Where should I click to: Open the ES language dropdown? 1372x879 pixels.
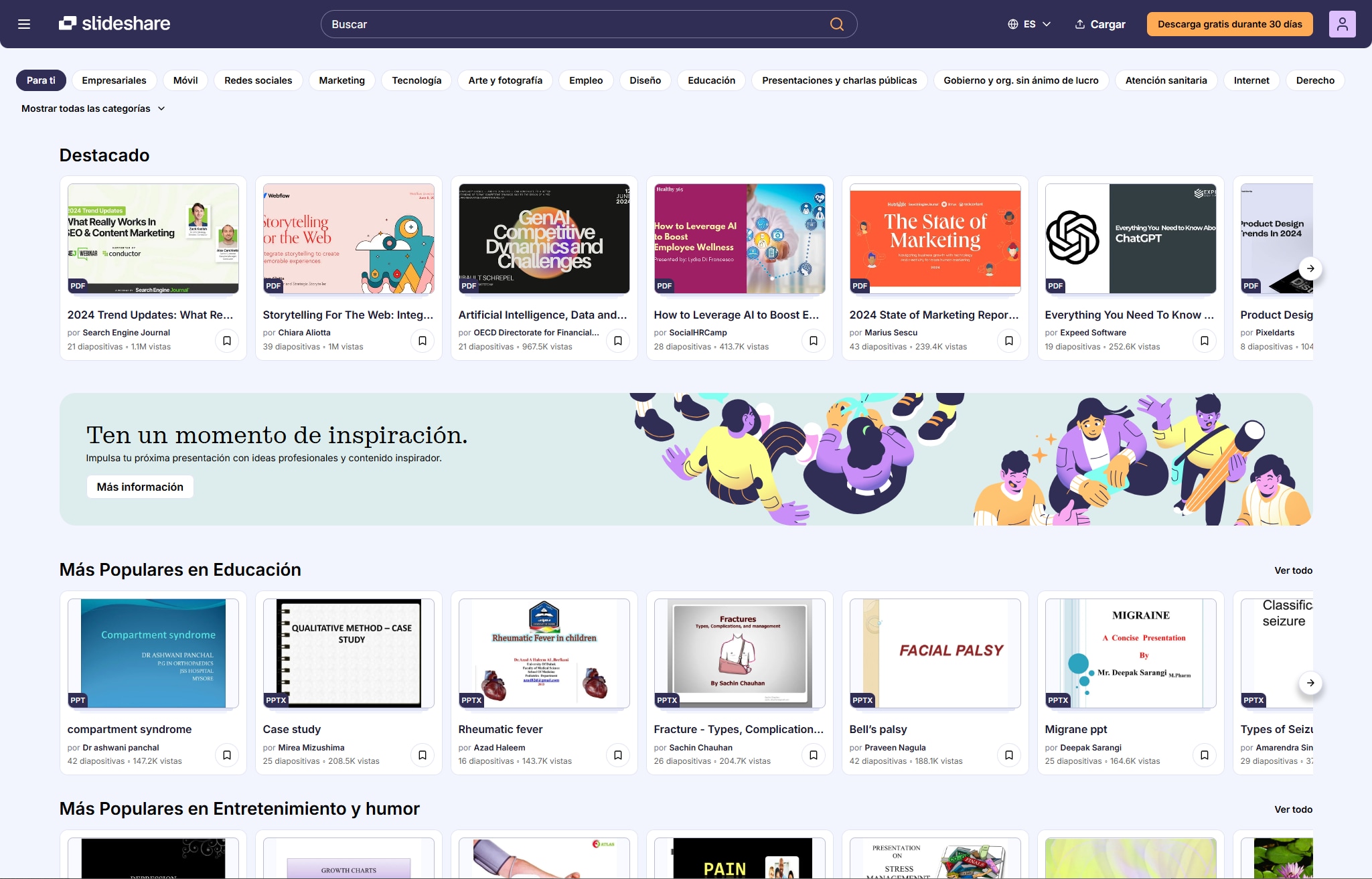(x=1029, y=24)
